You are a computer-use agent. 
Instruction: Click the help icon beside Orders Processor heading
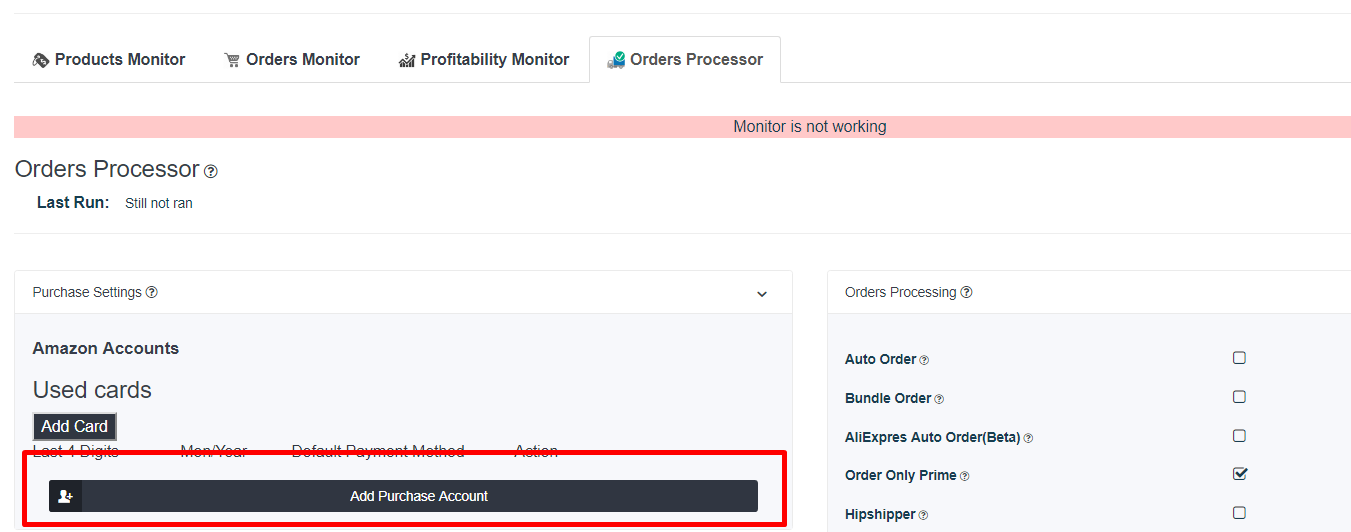pyautogui.click(x=211, y=172)
